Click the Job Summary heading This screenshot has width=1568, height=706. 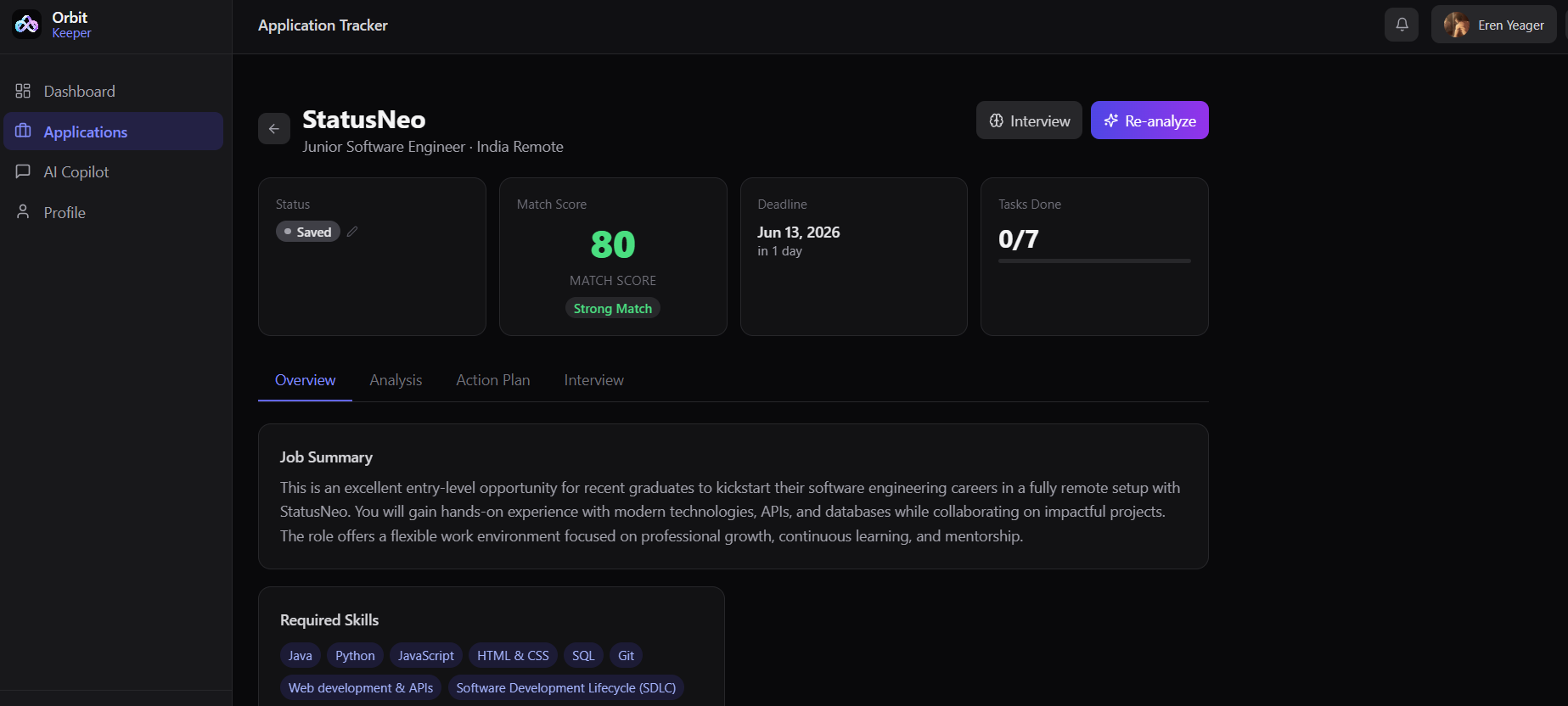(x=326, y=457)
